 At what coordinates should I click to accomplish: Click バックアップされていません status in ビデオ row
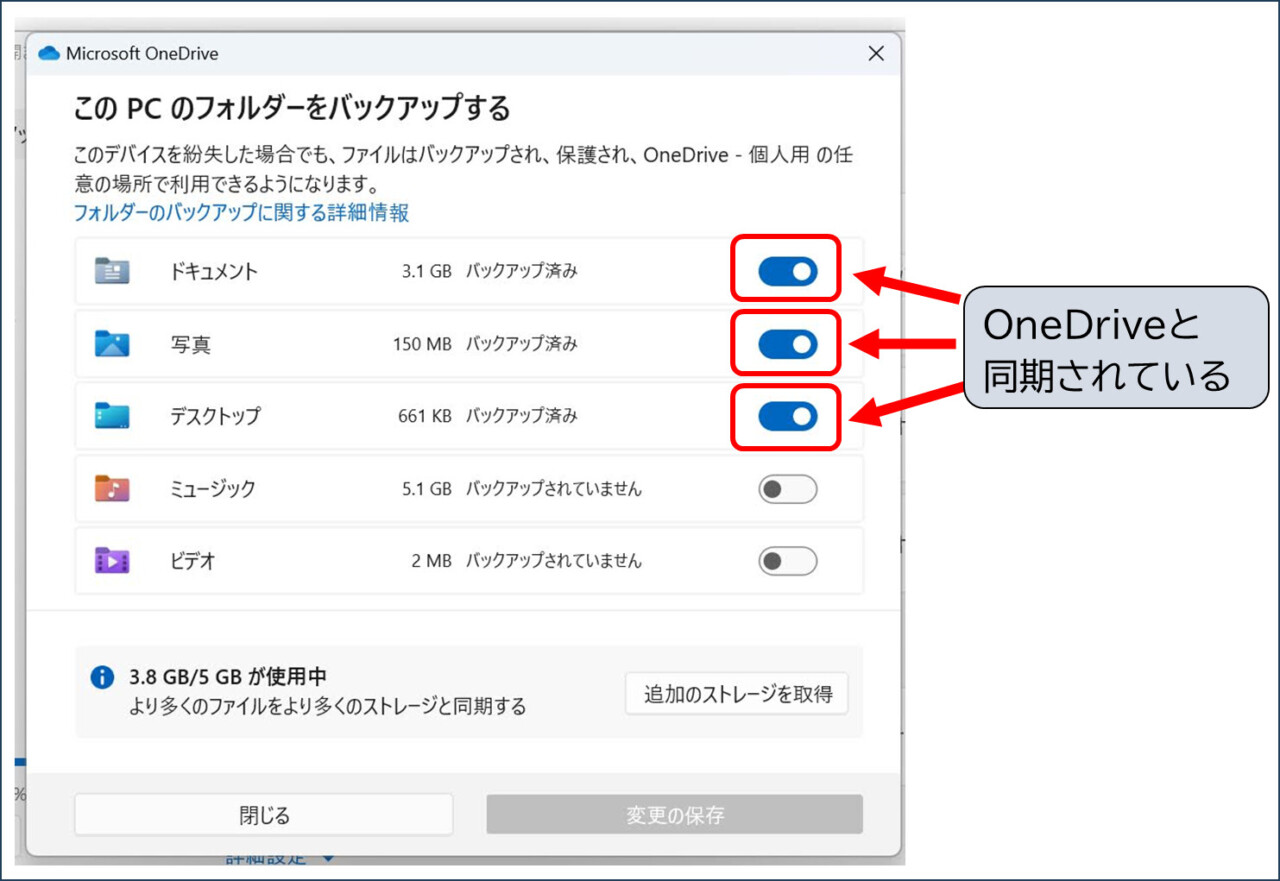click(553, 561)
